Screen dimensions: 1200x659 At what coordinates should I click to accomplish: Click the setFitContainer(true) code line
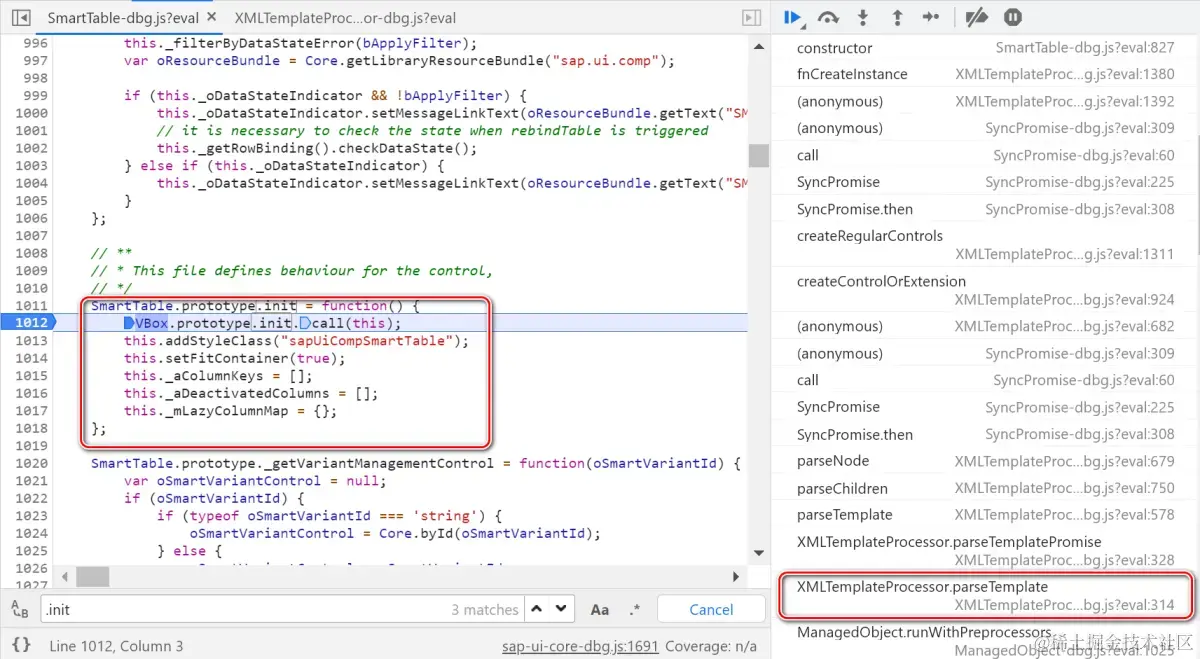pyautogui.click(x=233, y=358)
